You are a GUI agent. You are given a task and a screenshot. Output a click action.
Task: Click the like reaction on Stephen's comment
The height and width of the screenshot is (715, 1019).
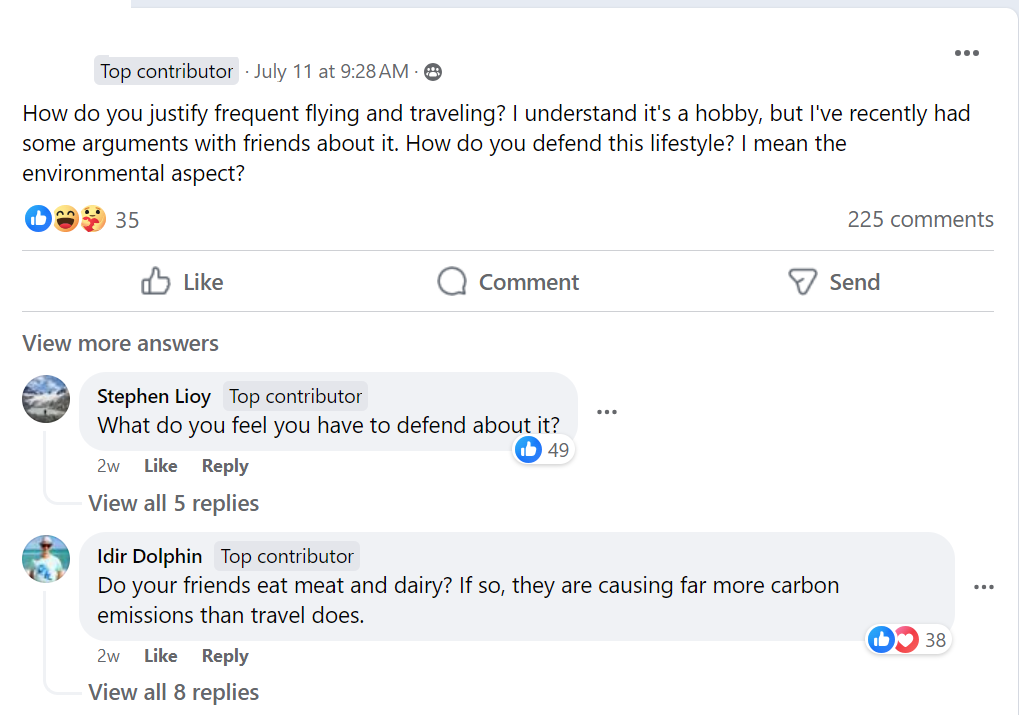529,450
